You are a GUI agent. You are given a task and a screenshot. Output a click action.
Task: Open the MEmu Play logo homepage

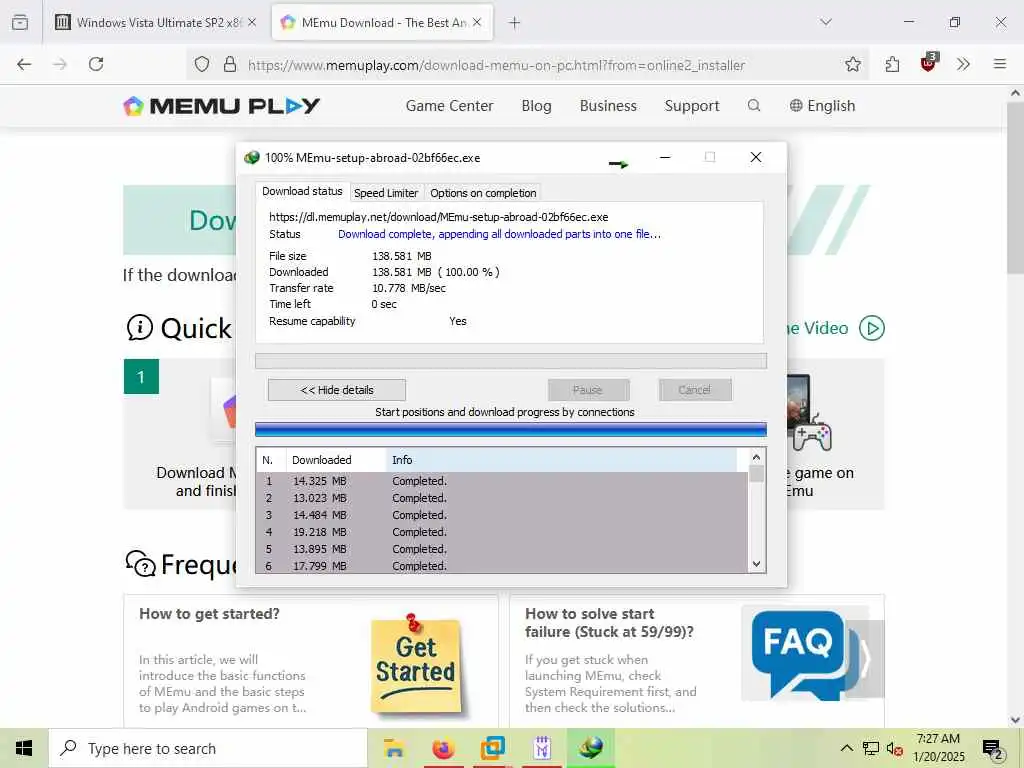click(221, 106)
